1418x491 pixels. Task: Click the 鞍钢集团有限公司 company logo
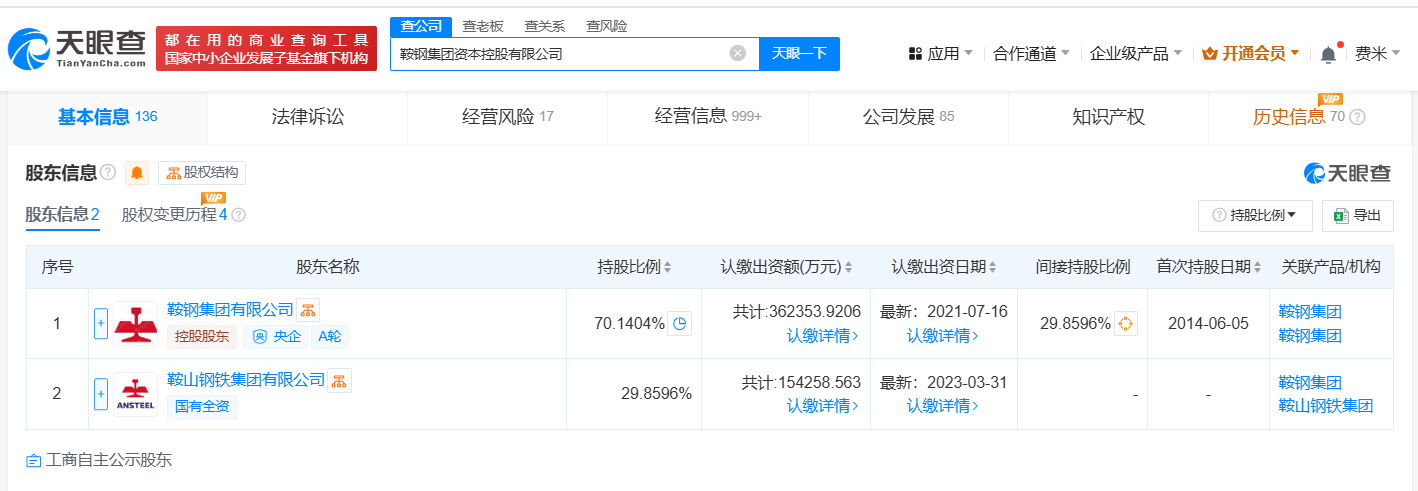point(135,324)
